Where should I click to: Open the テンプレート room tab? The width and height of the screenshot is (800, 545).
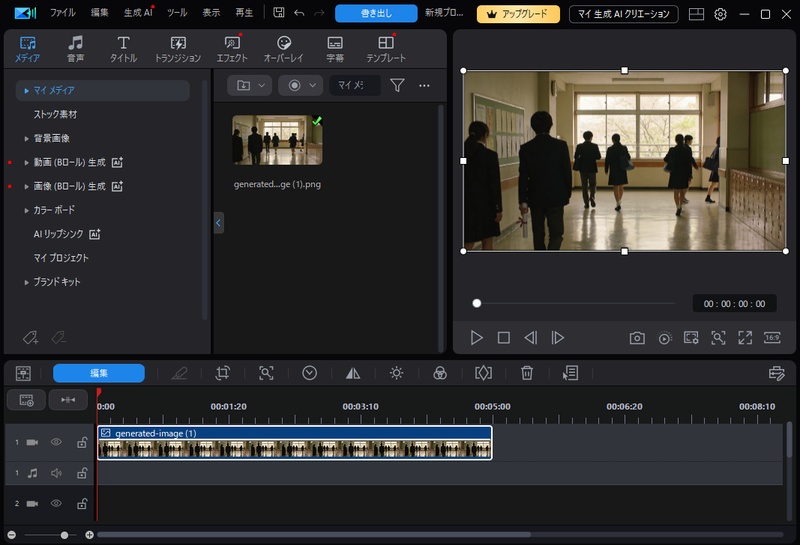click(x=386, y=49)
